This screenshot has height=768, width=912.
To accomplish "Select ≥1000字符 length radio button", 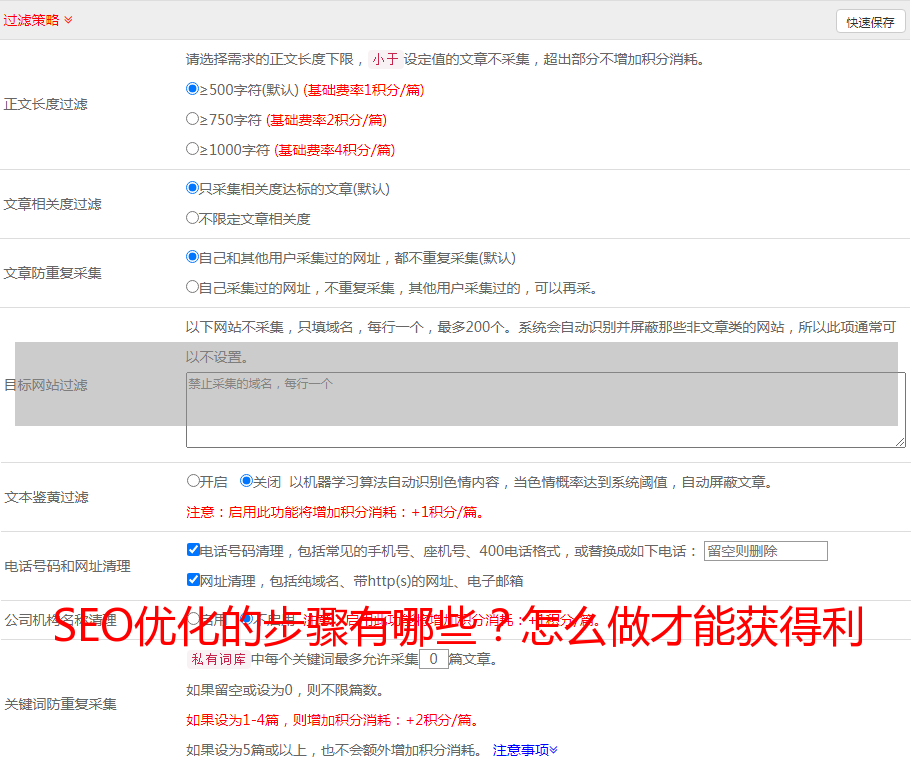I will click(x=193, y=149).
